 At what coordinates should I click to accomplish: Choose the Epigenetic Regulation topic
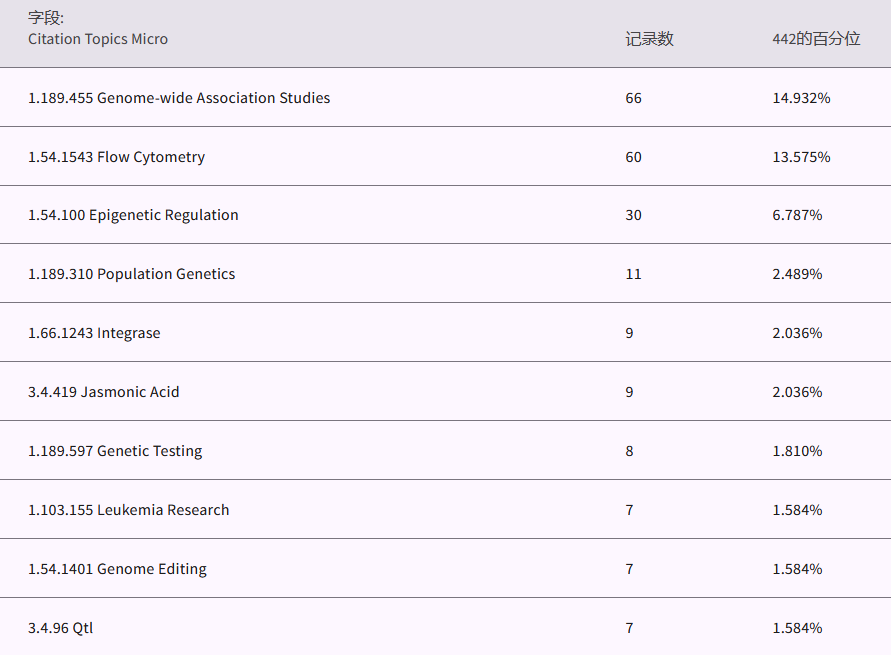tap(133, 215)
